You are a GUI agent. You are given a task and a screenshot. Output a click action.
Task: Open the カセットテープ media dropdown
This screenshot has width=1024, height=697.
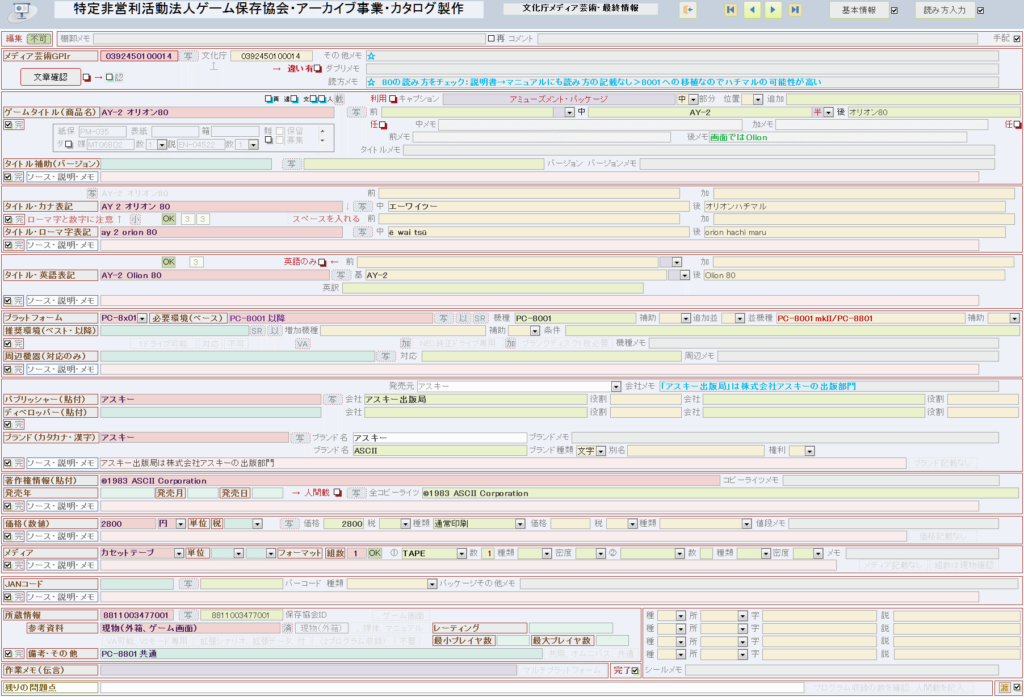tap(178, 553)
